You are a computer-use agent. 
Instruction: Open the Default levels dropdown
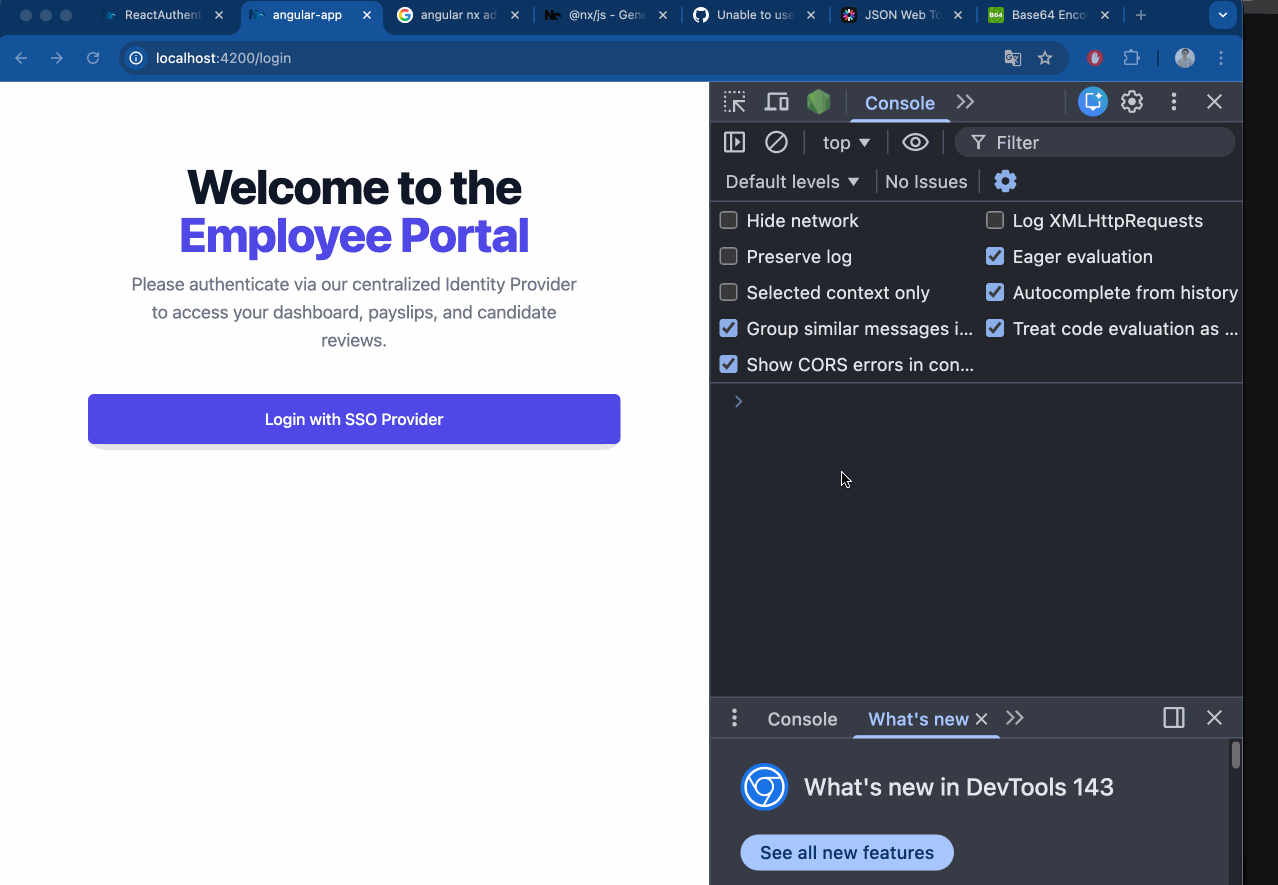pos(791,181)
